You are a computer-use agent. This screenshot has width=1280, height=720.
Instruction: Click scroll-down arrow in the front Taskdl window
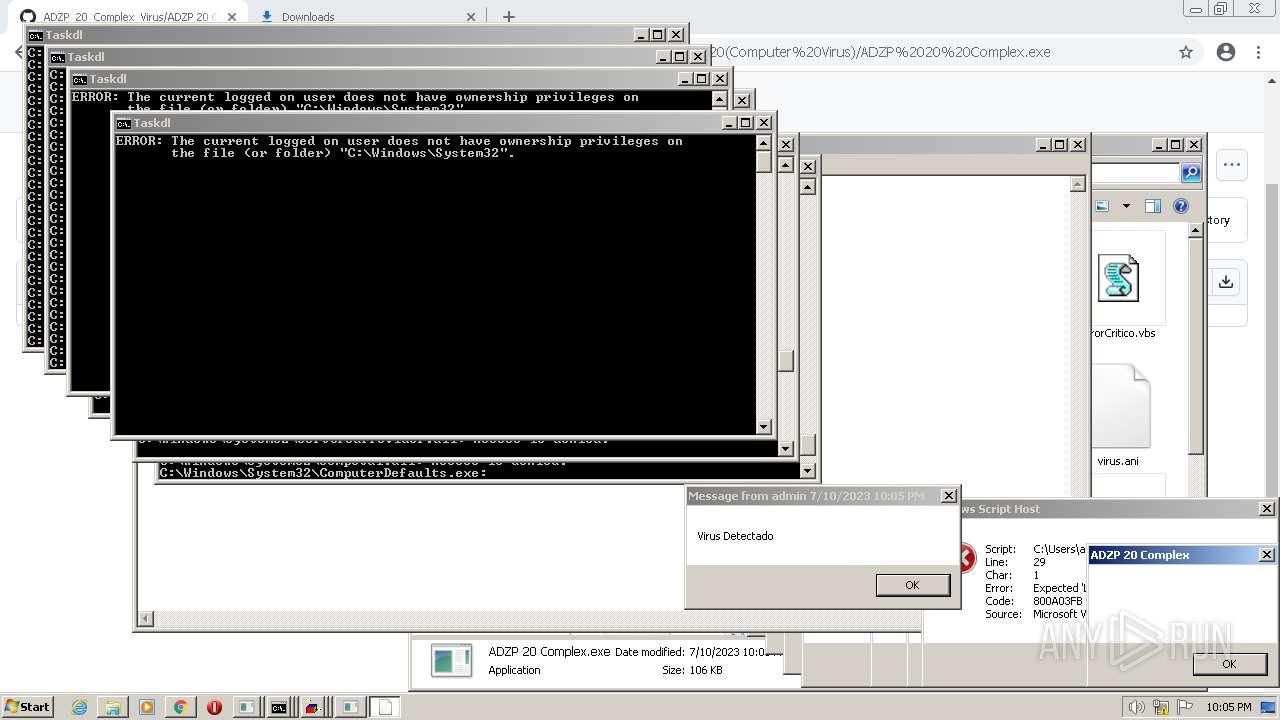[x=764, y=426]
